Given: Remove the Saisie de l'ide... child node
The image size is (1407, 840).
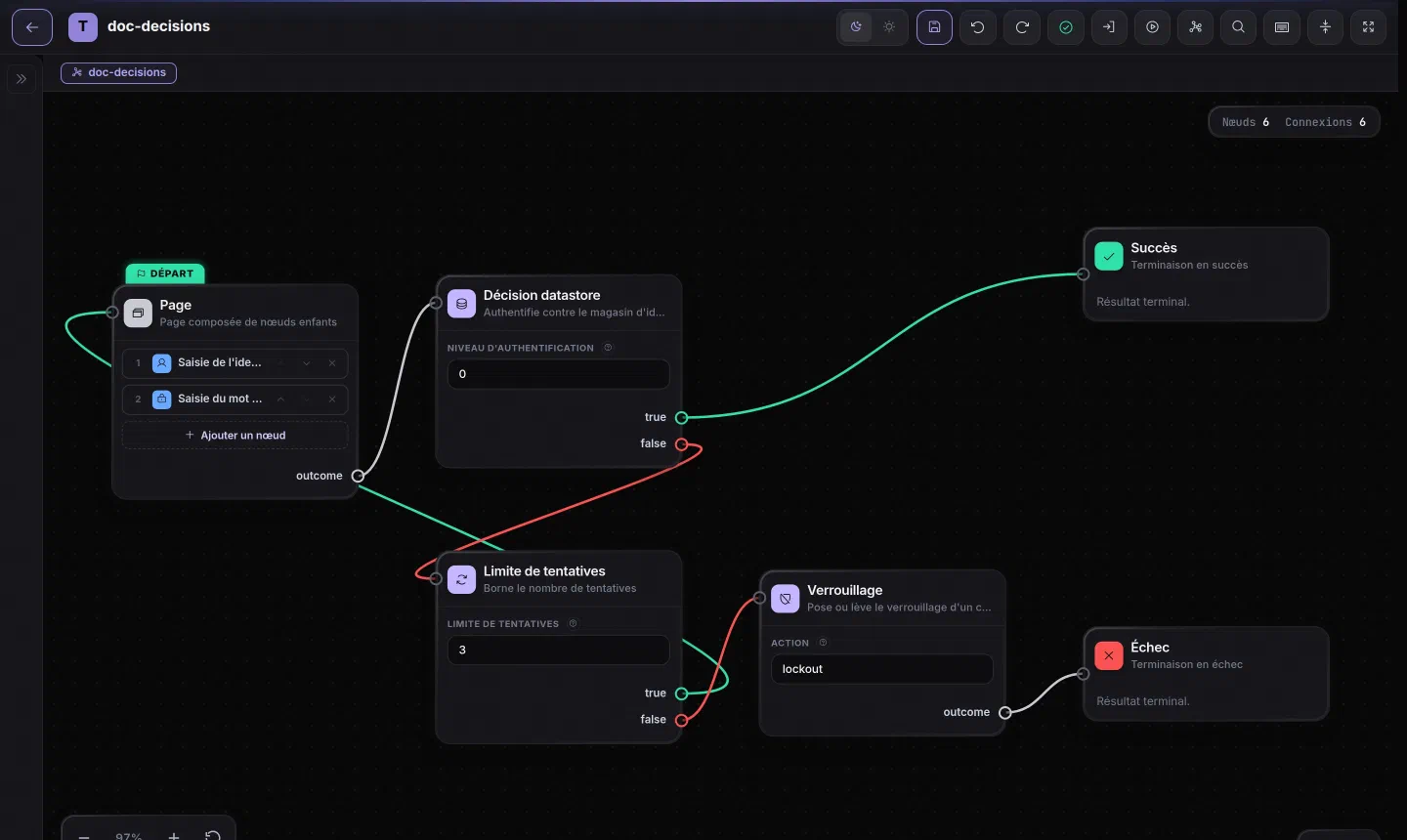Looking at the screenshot, I should [x=332, y=363].
